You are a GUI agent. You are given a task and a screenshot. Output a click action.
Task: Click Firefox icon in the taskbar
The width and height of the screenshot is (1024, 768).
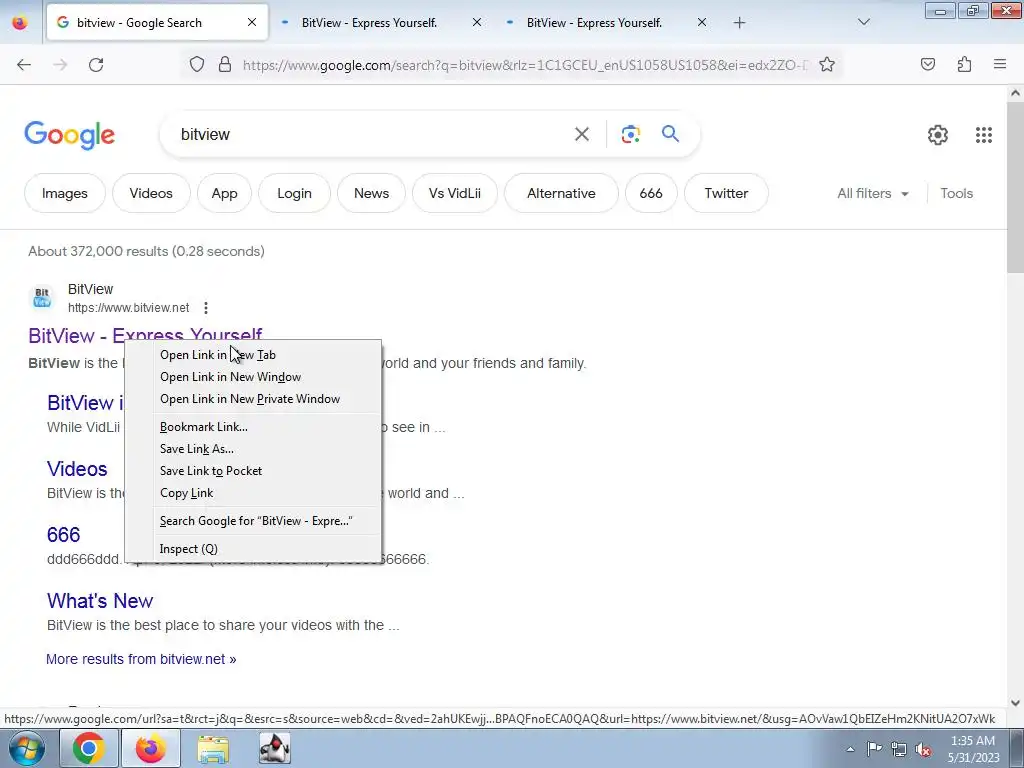(150, 748)
